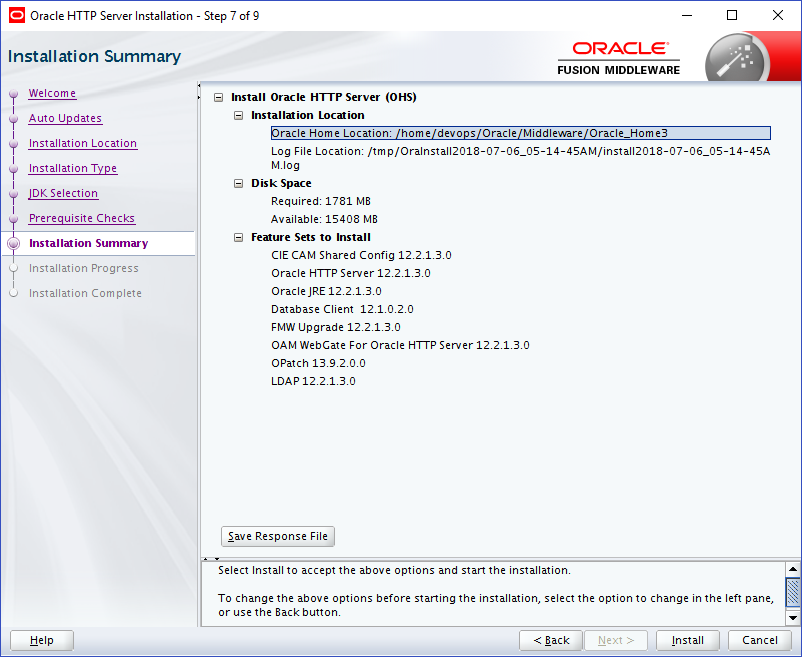
Task: Select the Log File Location row
Action: [521, 158]
